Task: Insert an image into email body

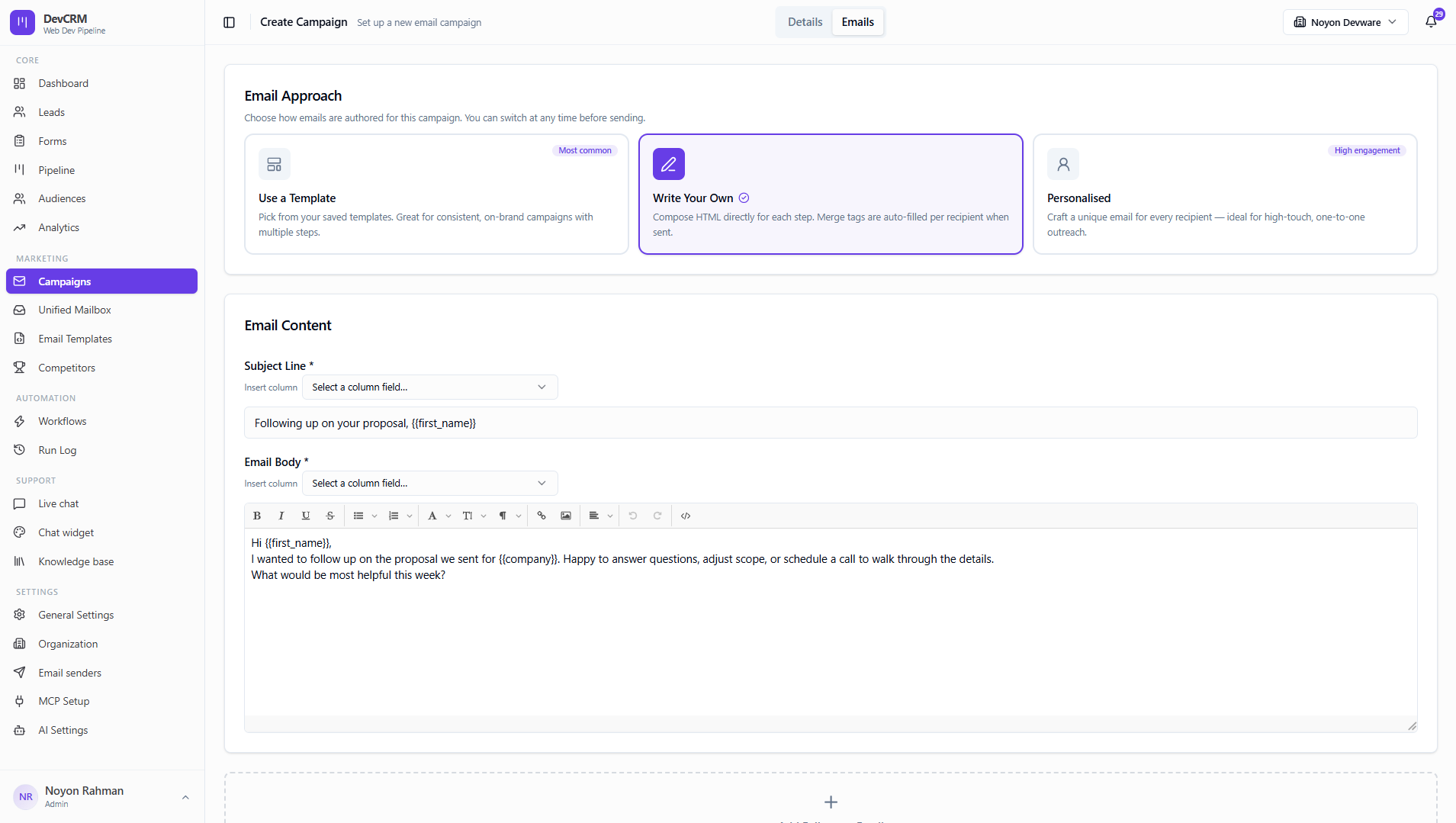Action: 566,516
